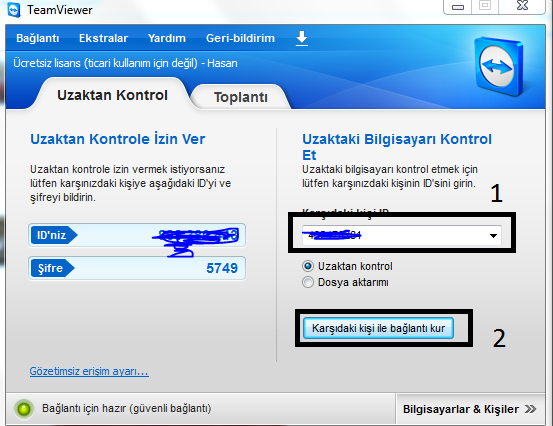Minimize the TeamViewer window
Viewport: 553px width, 426px height.
point(458,6)
